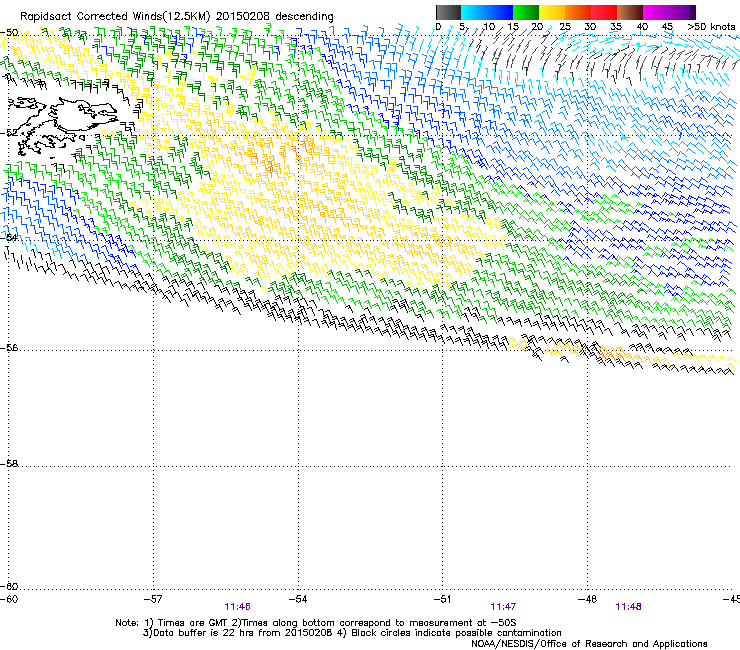Click the purple 11:47 time label
Viewport: 740px width, 650px height.
pos(504,607)
